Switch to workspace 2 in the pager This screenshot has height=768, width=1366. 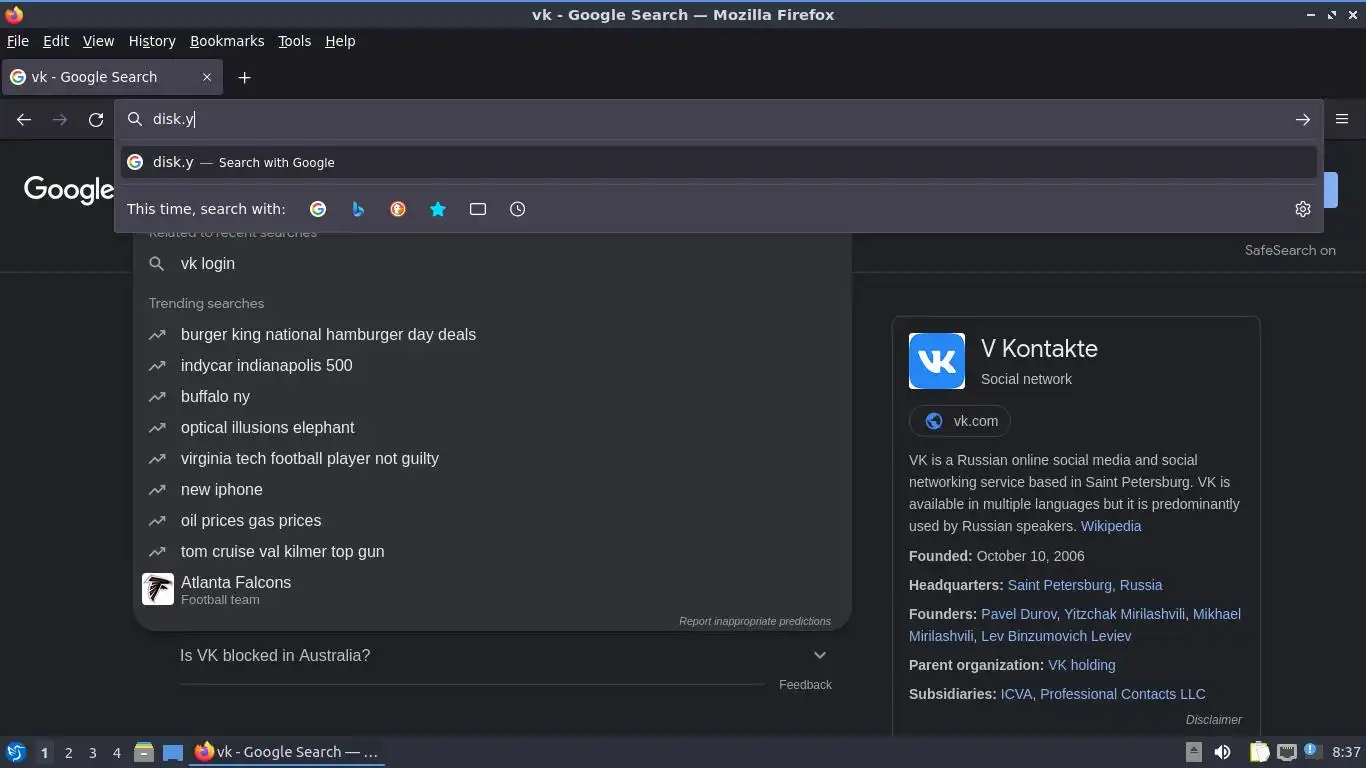68,752
